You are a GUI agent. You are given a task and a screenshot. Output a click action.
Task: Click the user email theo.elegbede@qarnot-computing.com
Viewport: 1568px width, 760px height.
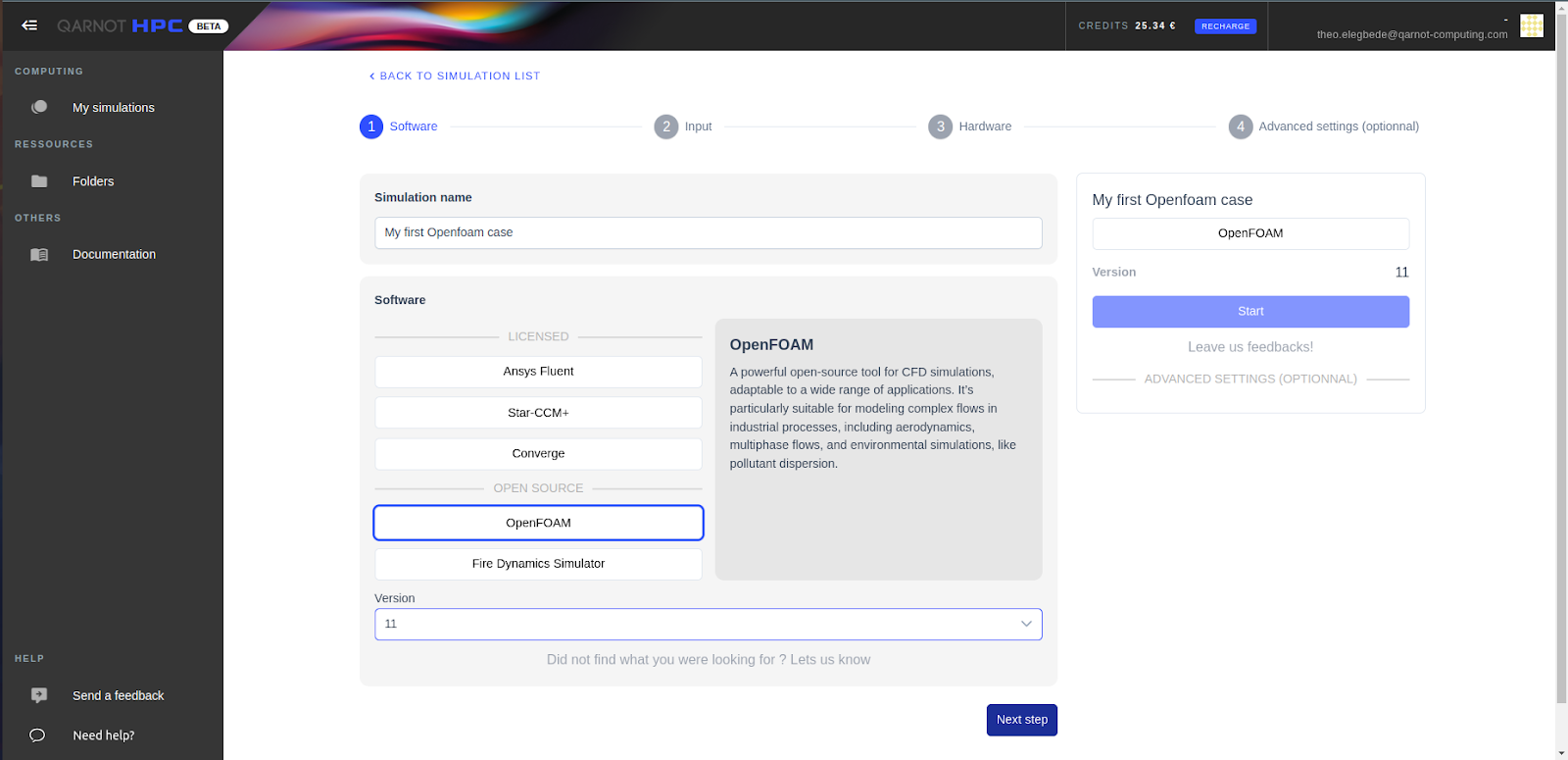coord(1411,34)
